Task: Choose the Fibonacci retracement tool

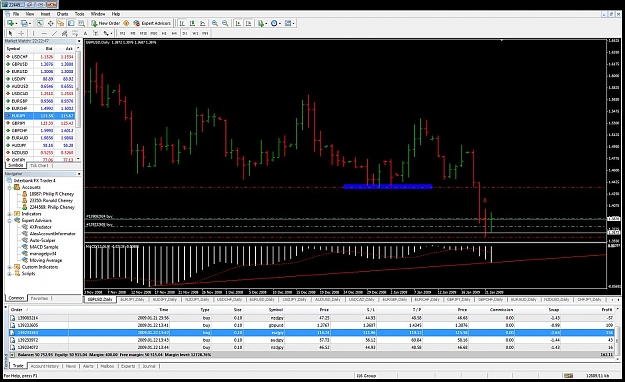Action: coord(75,33)
